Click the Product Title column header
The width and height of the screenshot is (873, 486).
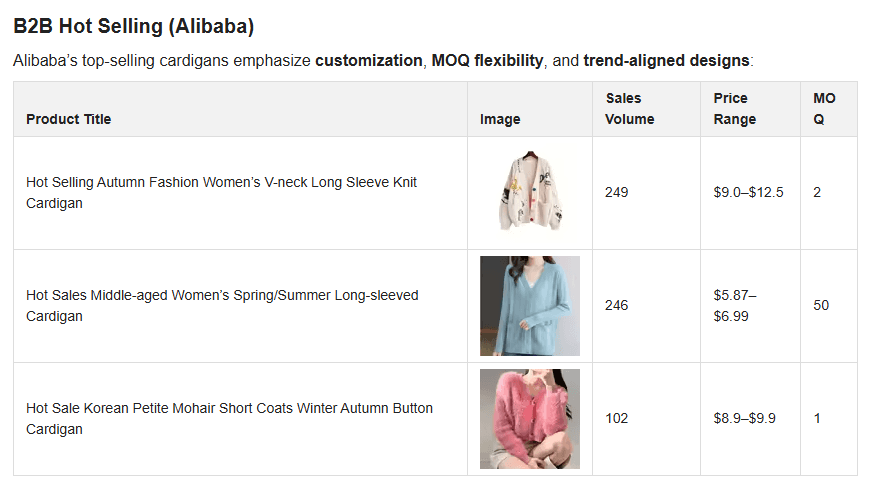point(69,119)
